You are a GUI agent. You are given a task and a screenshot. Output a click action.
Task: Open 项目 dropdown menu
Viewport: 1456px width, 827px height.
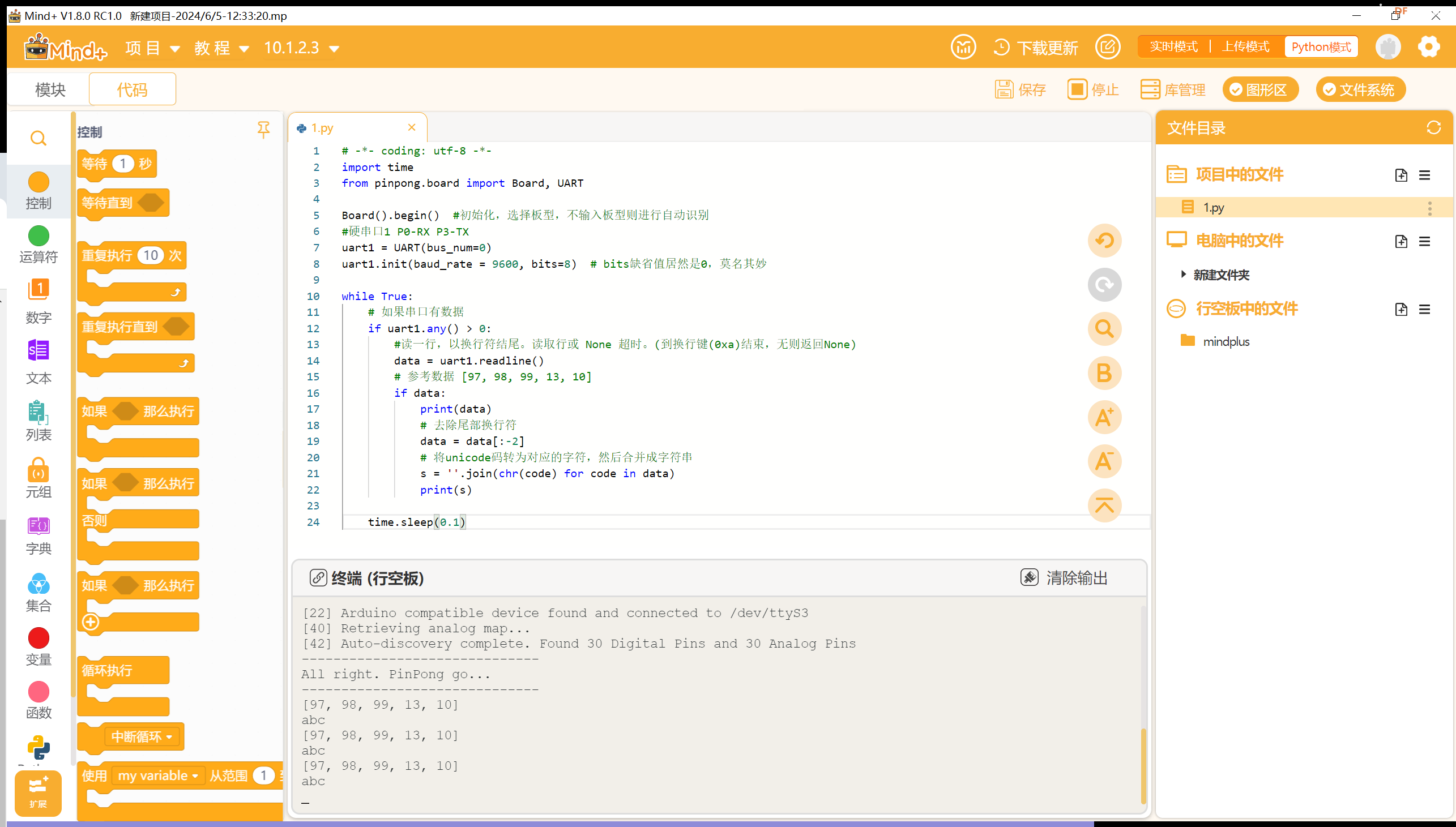pos(151,46)
